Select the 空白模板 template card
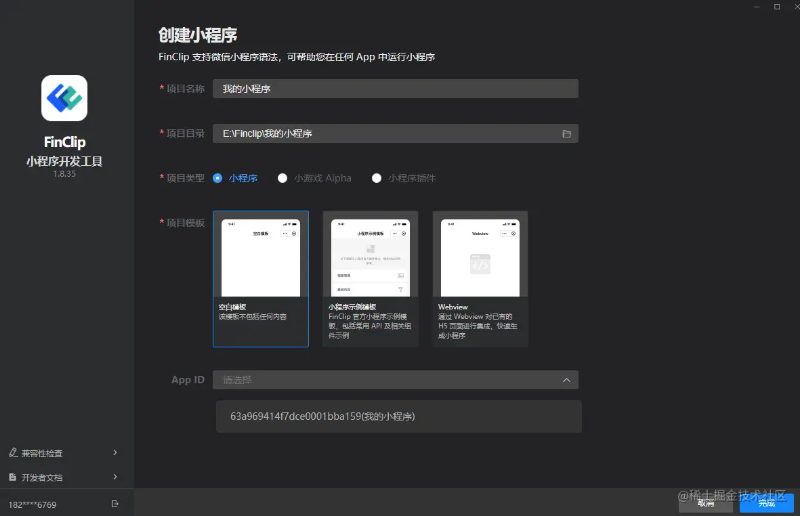This screenshot has height=516, width=800. 261,279
